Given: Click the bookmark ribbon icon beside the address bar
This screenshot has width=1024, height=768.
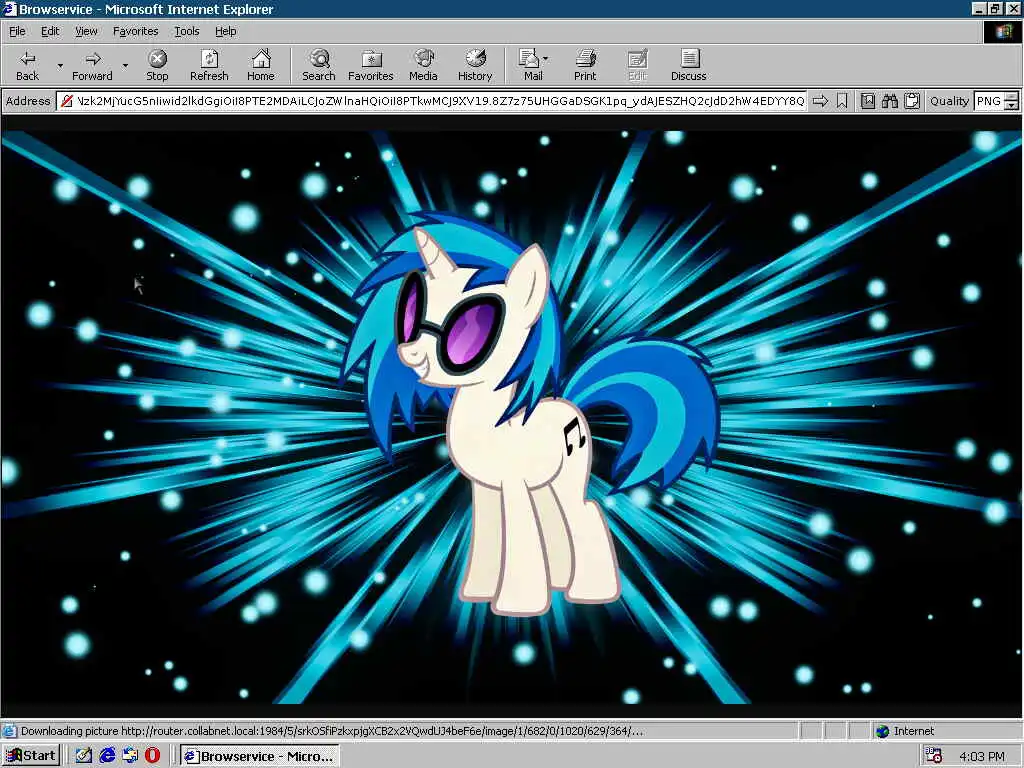Looking at the screenshot, I should [x=842, y=101].
